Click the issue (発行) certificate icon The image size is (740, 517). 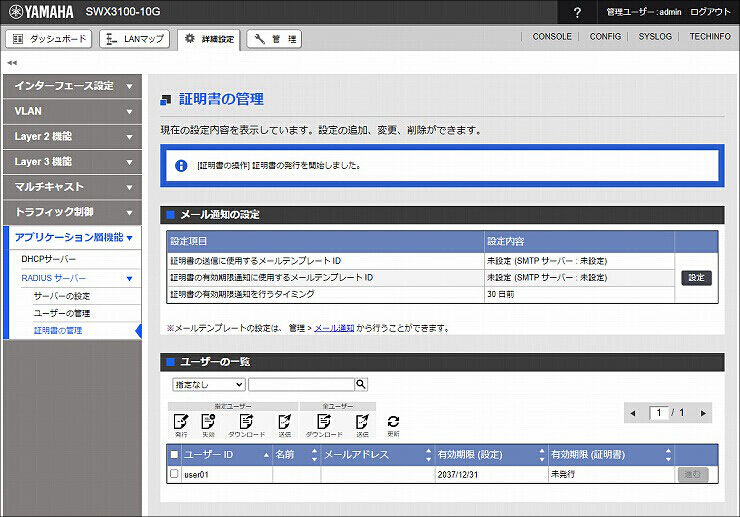click(181, 425)
